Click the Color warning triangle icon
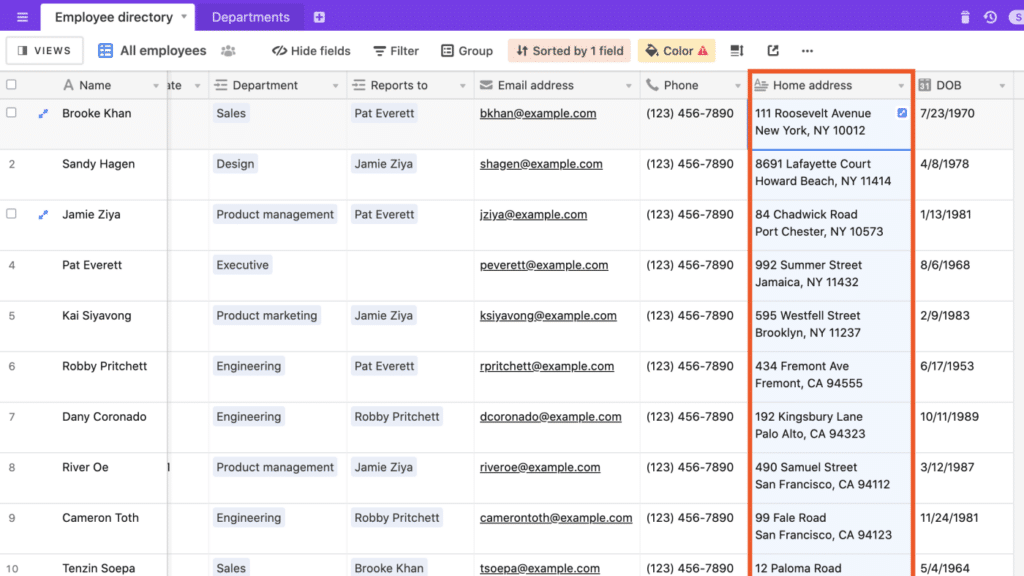The height and width of the screenshot is (576, 1024). click(x=703, y=51)
